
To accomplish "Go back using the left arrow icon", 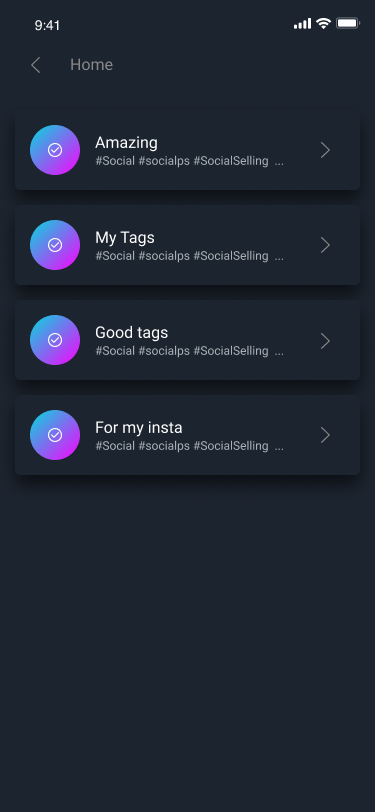I will [35, 65].
